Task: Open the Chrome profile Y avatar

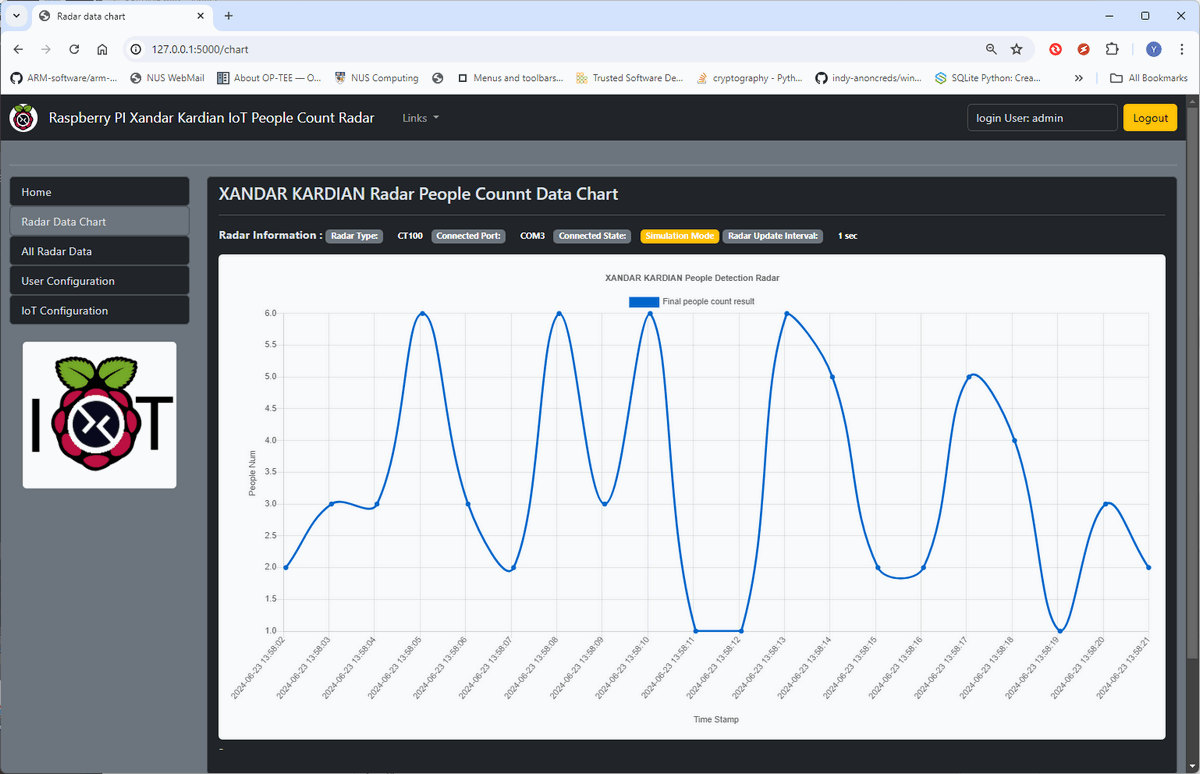Action: click(x=1153, y=49)
